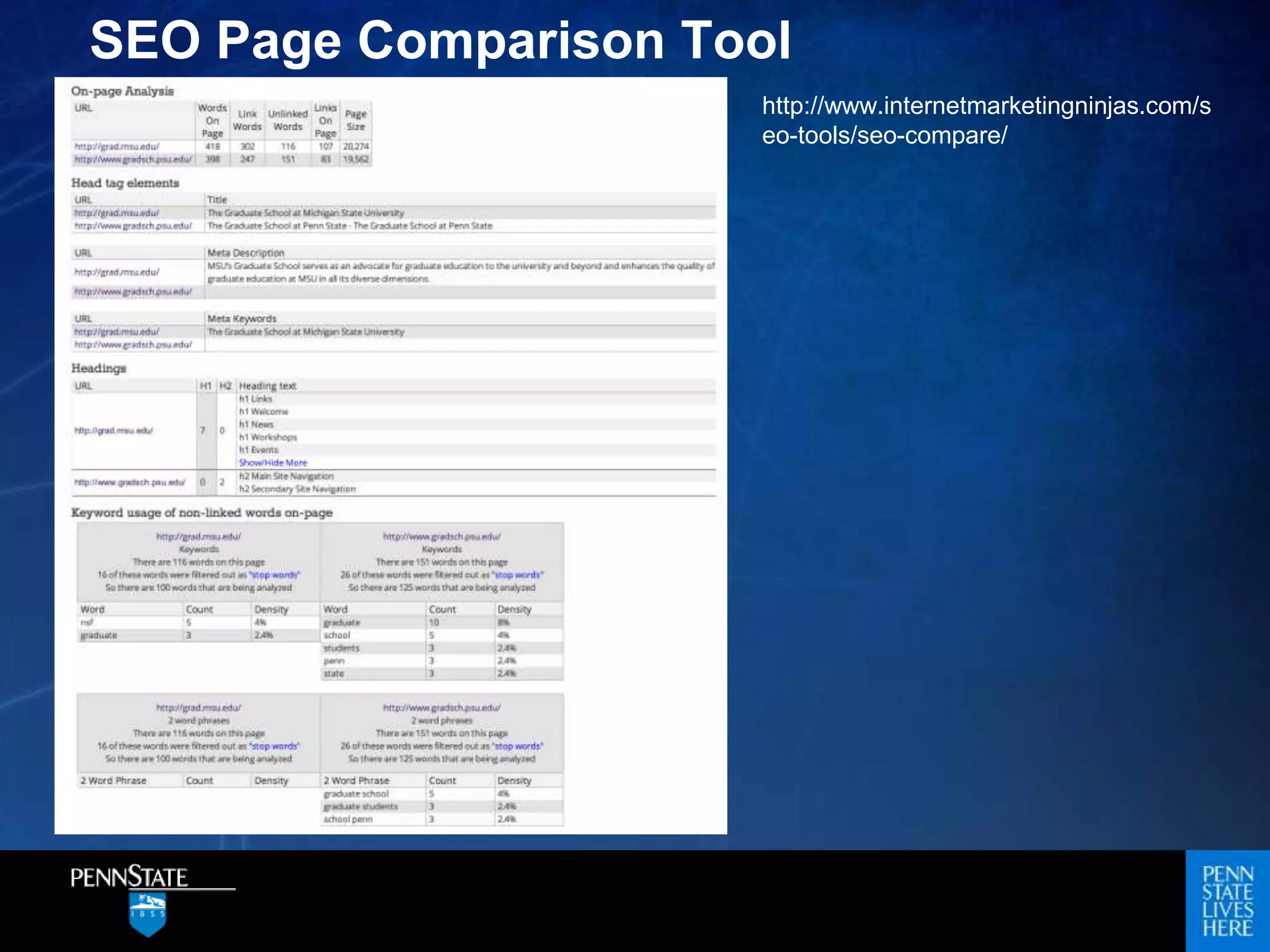The height and width of the screenshot is (952, 1270).
Task: Click the Show/Hide More link
Action: (273, 462)
